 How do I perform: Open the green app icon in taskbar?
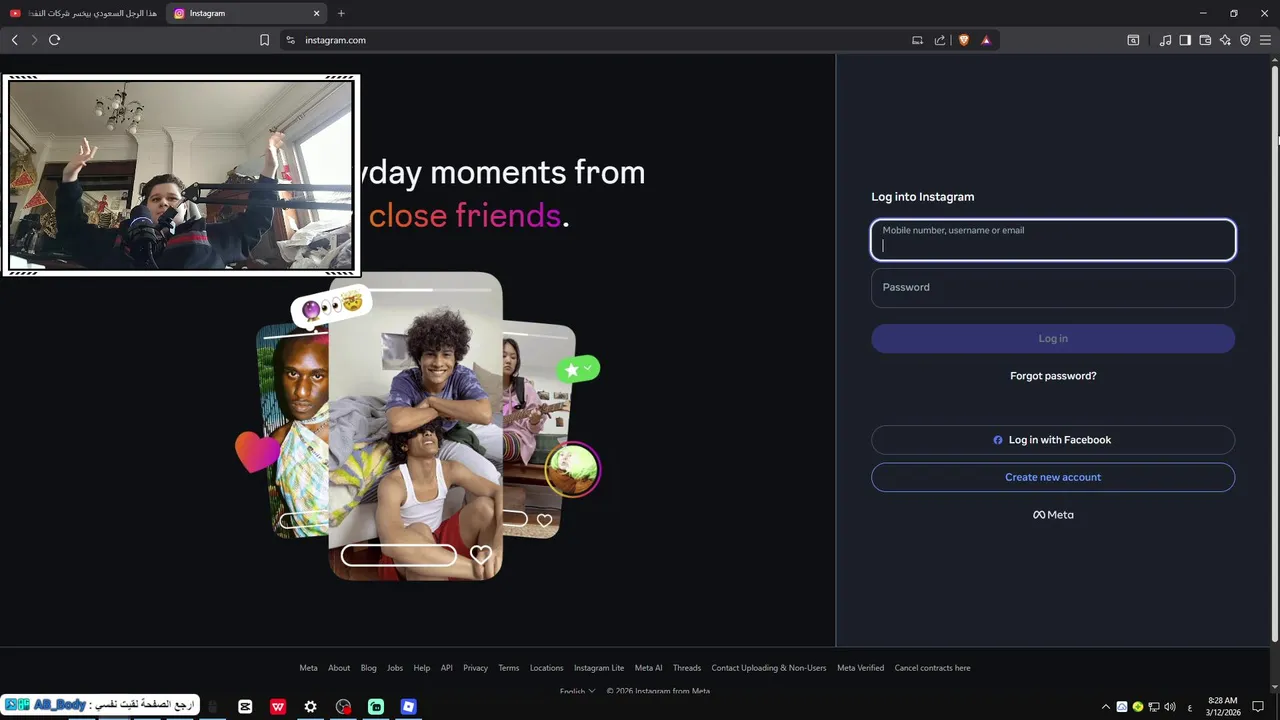coord(376,706)
